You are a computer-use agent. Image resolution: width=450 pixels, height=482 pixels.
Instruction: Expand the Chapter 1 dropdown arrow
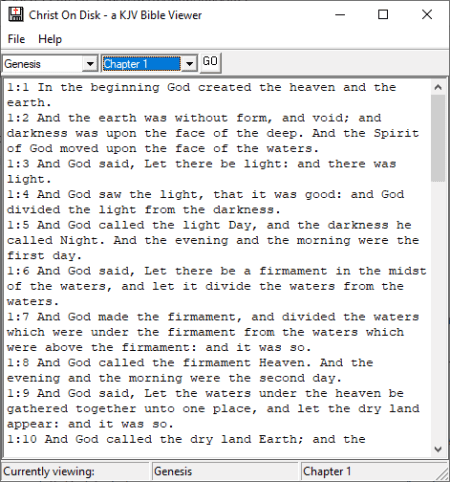pos(189,63)
